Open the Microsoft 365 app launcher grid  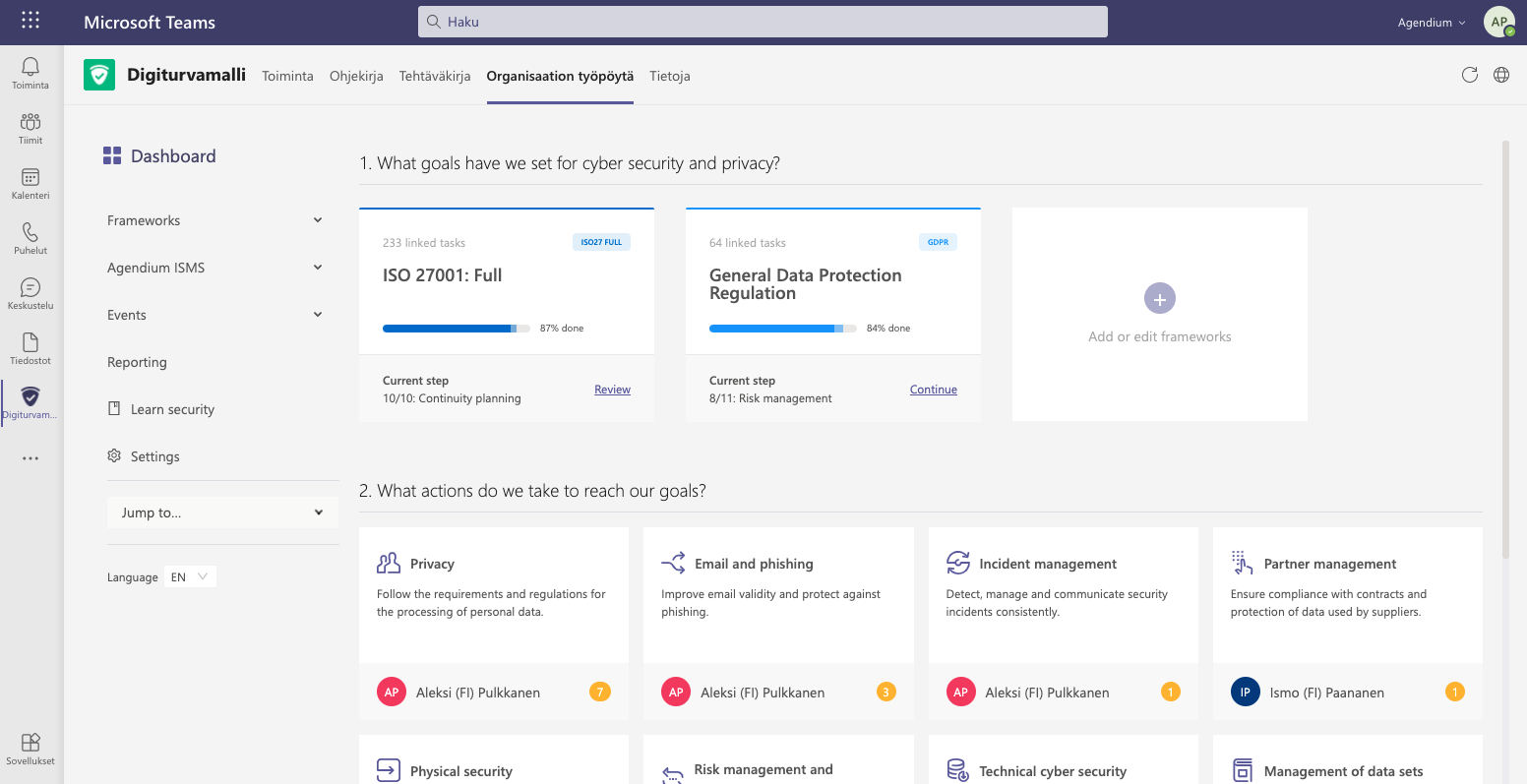click(x=31, y=21)
